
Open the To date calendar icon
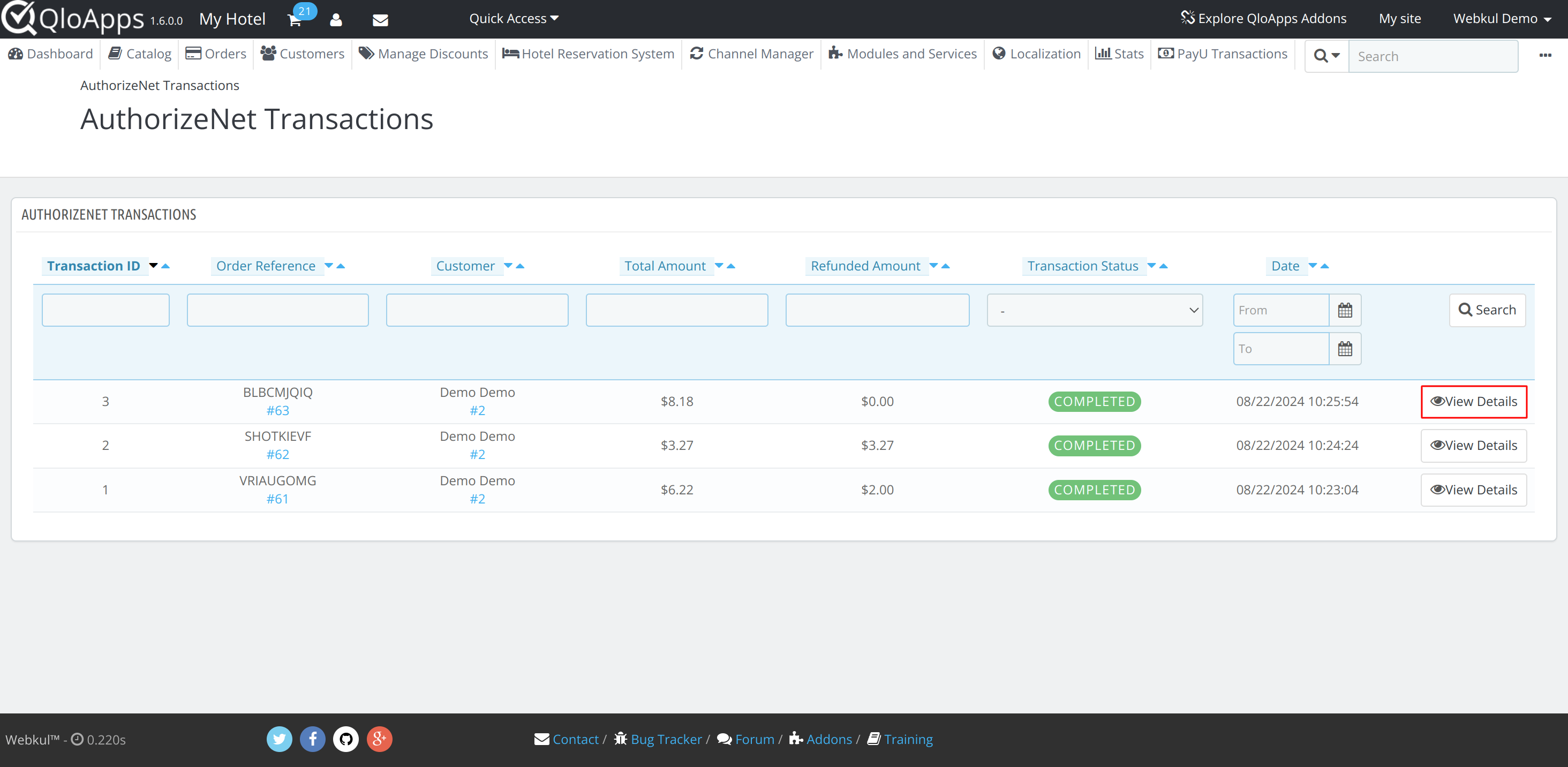coord(1345,349)
